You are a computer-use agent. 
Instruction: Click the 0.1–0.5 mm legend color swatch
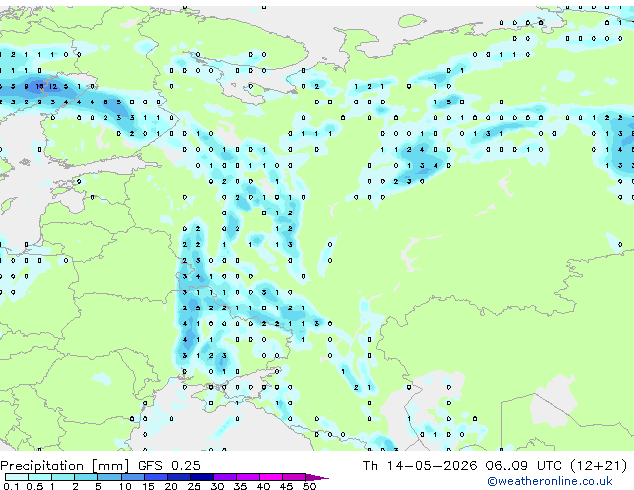(x=17, y=477)
